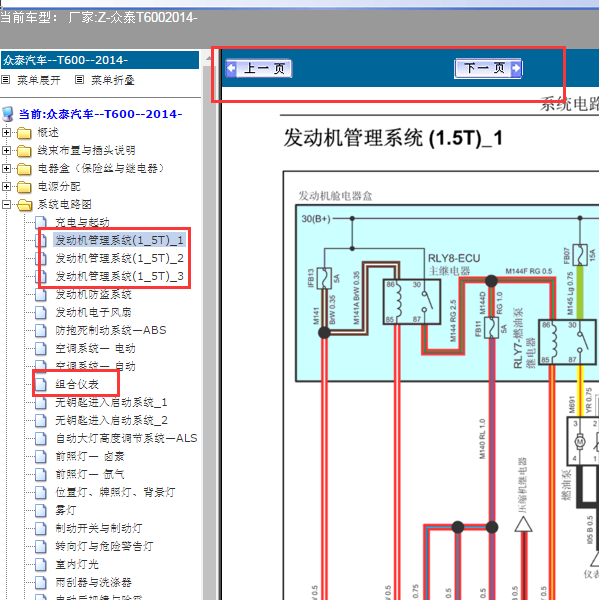Collapse the 系统电路图 folder
599x600 pixels.
6,204
